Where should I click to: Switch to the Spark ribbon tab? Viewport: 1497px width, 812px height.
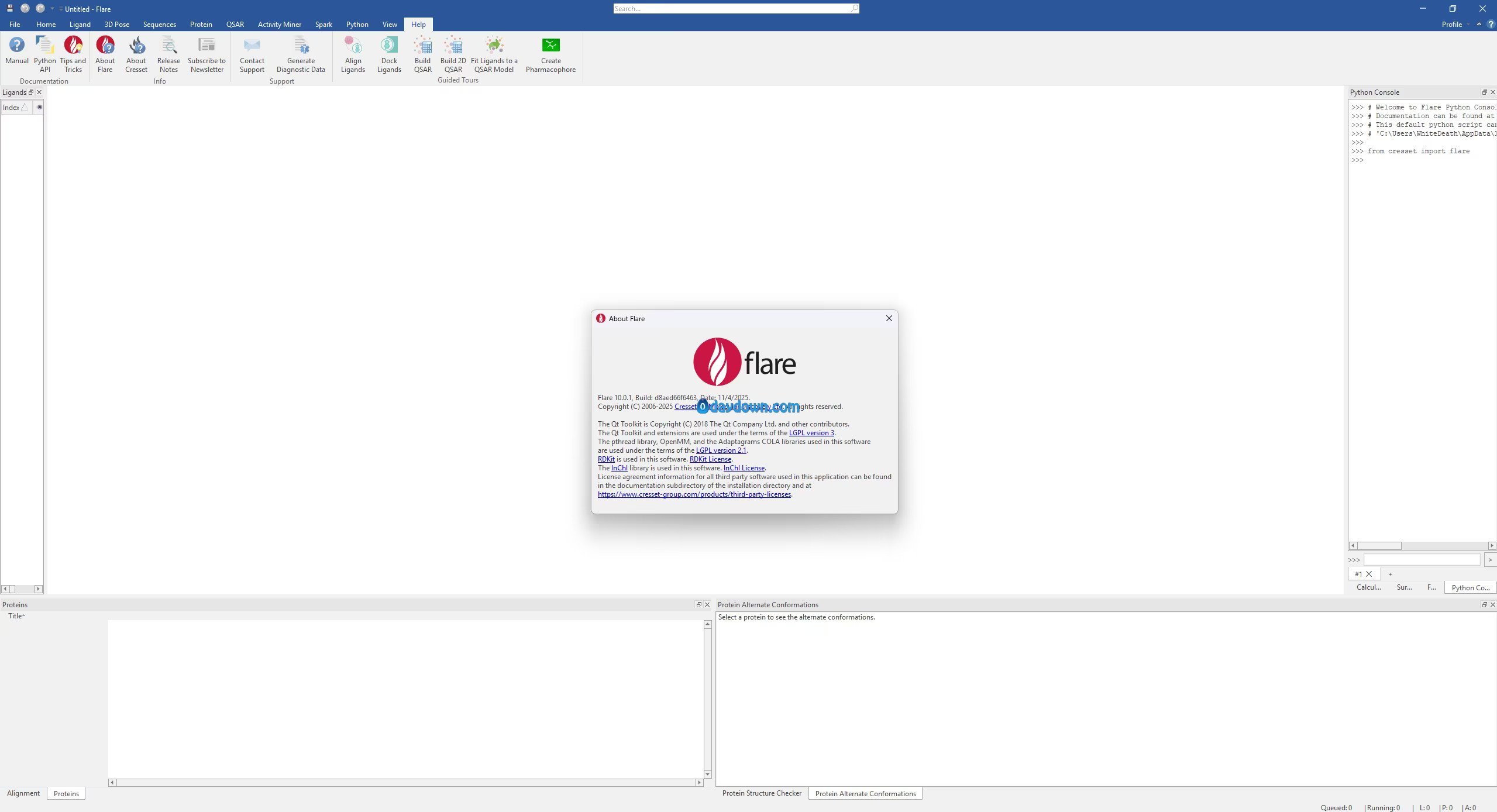[323, 24]
